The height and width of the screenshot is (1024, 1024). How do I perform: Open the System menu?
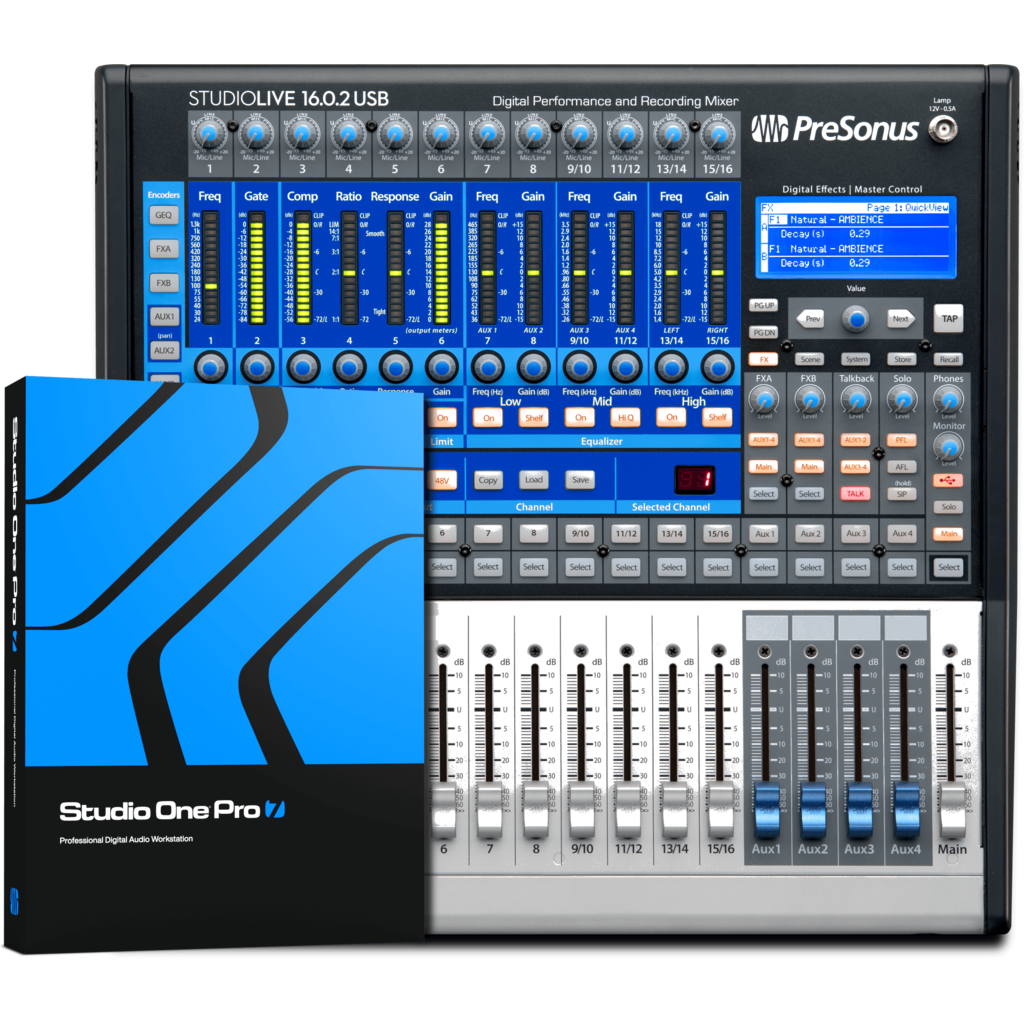[x=856, y=359]
